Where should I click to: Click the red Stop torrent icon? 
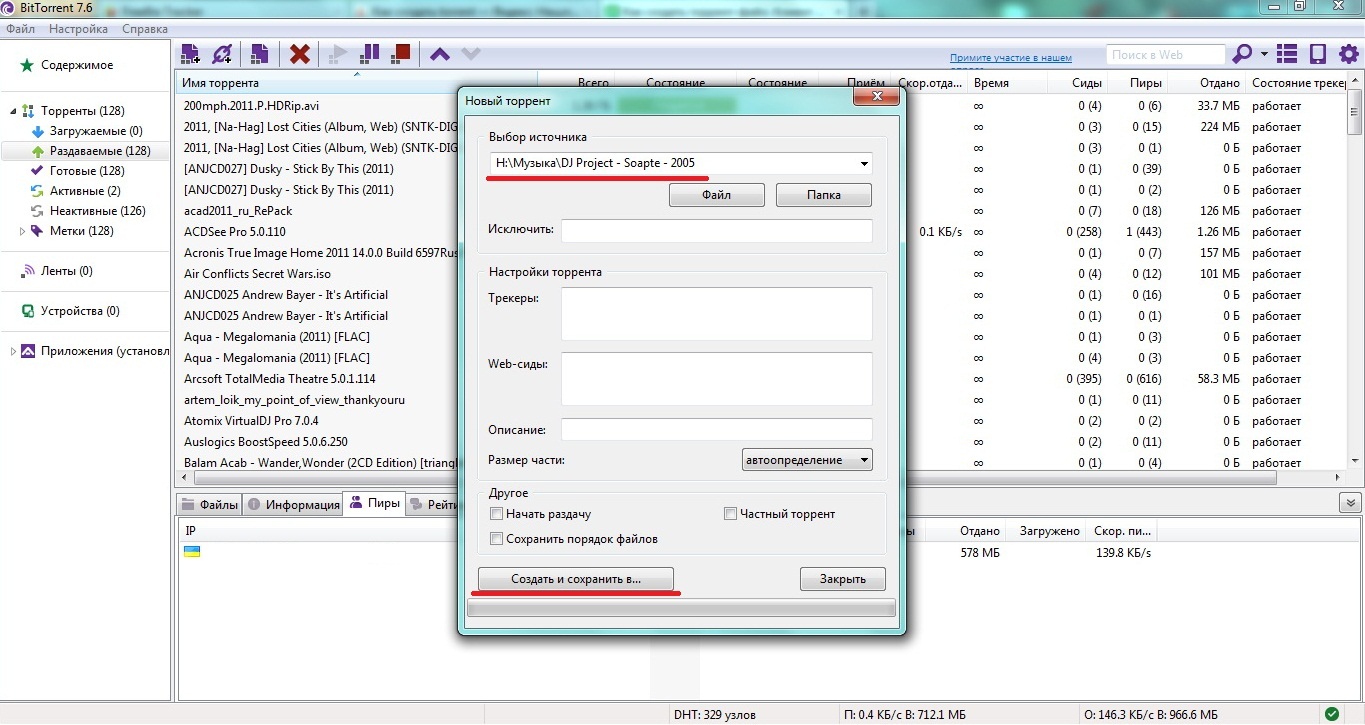(401, 54)
